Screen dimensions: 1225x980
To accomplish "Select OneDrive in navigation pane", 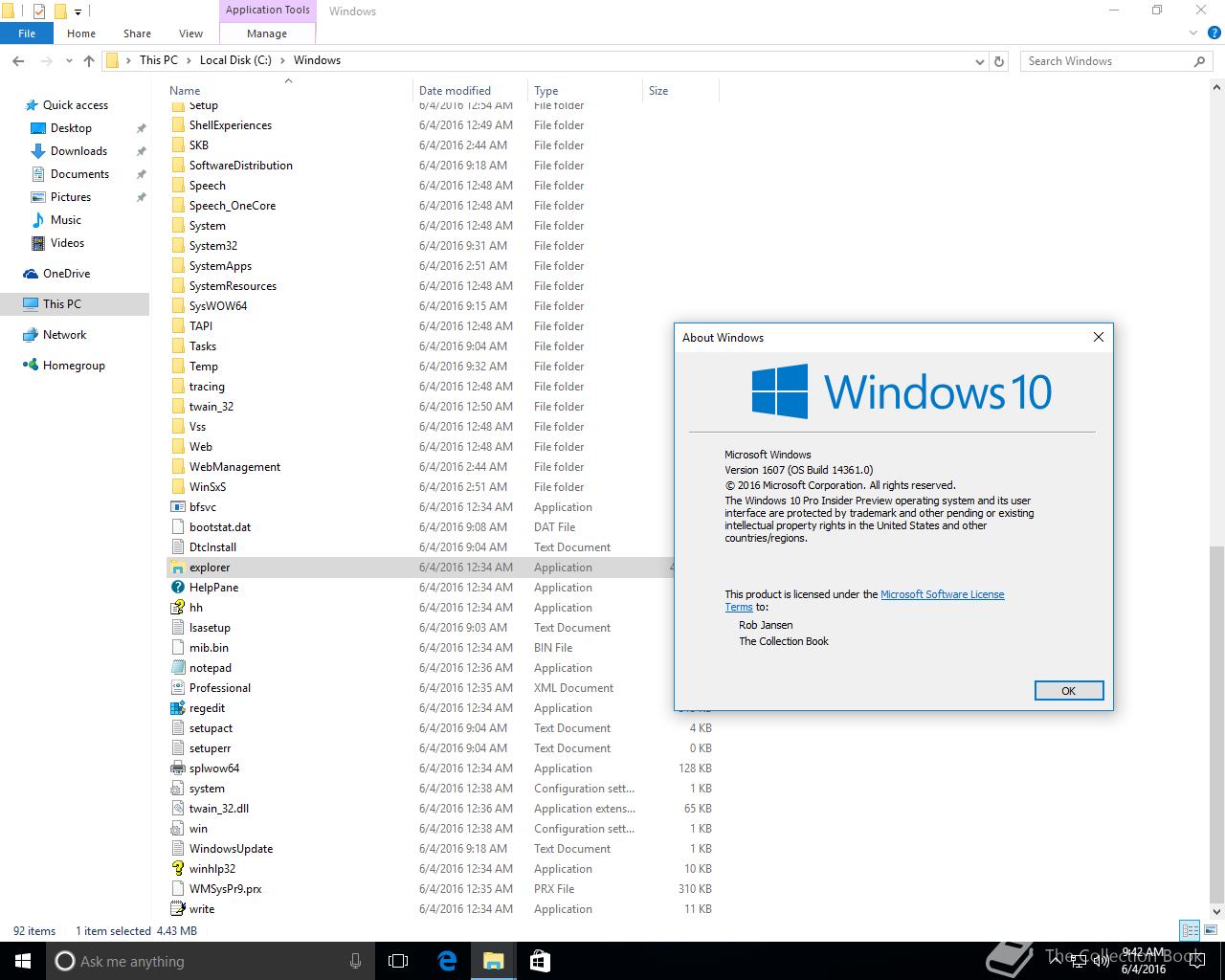I will [66, 274].
